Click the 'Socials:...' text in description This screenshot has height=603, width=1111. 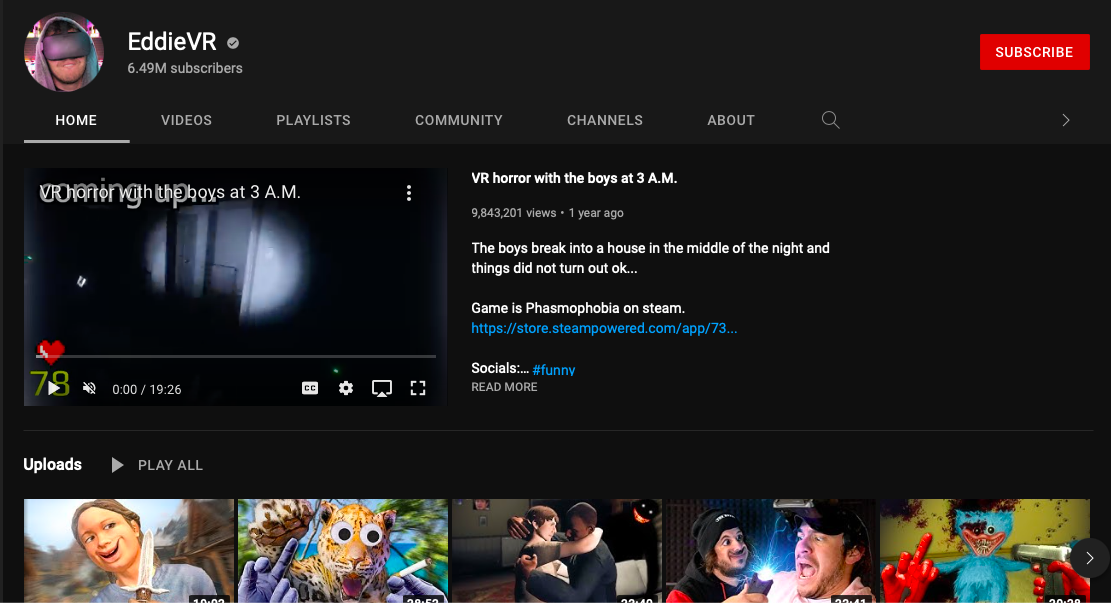(x=500, y=368)
